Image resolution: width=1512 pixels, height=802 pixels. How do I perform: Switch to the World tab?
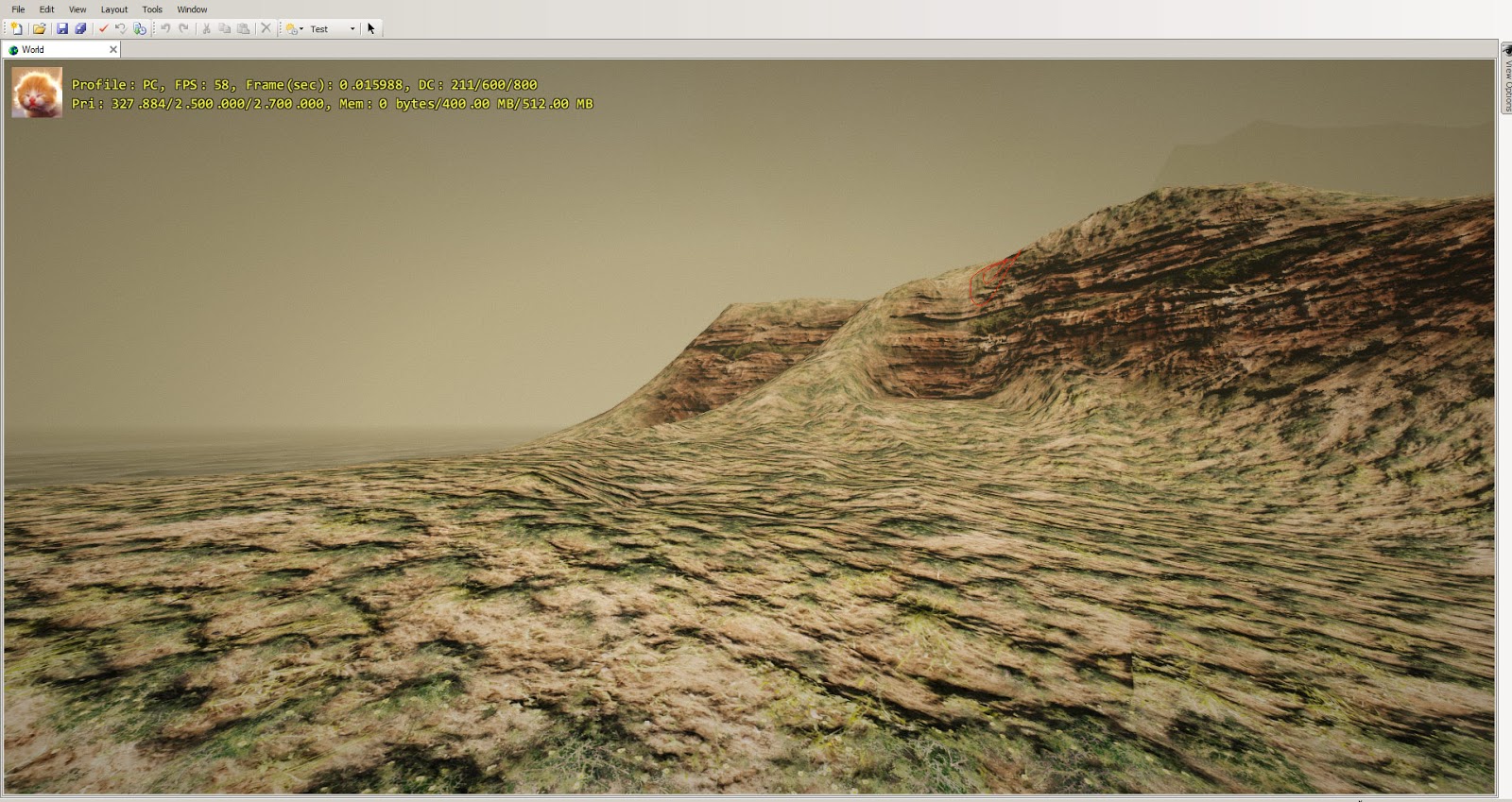61,50
